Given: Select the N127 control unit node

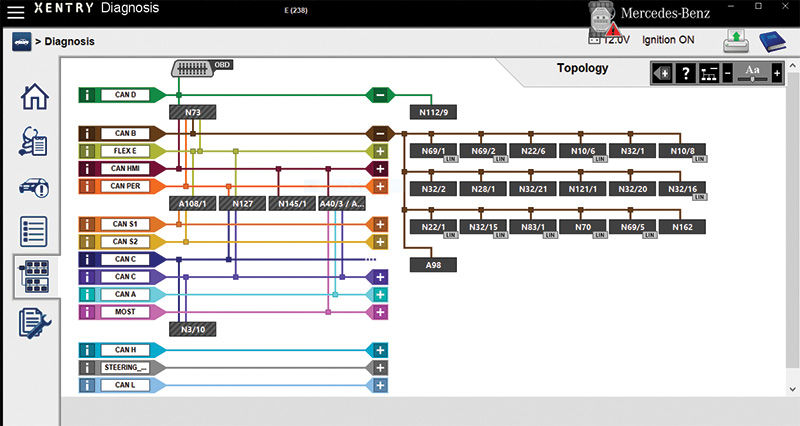Looking at the screenshot, I should (242, 204).
